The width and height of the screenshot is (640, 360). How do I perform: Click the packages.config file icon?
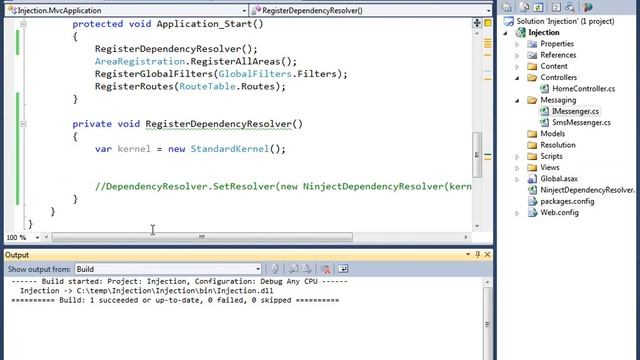(532, 201)
